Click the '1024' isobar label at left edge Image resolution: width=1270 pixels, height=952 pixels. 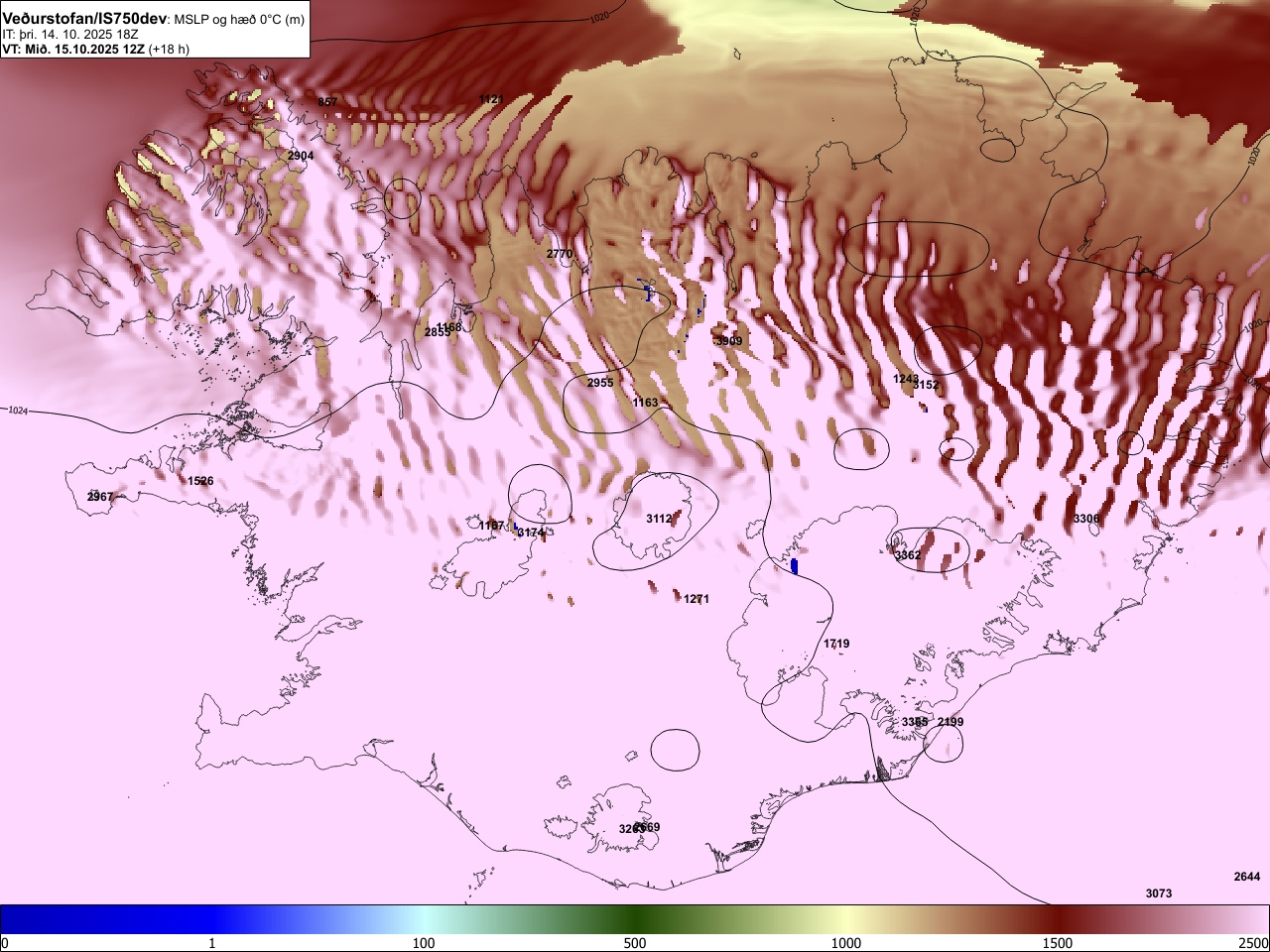[x=18, y=411]
